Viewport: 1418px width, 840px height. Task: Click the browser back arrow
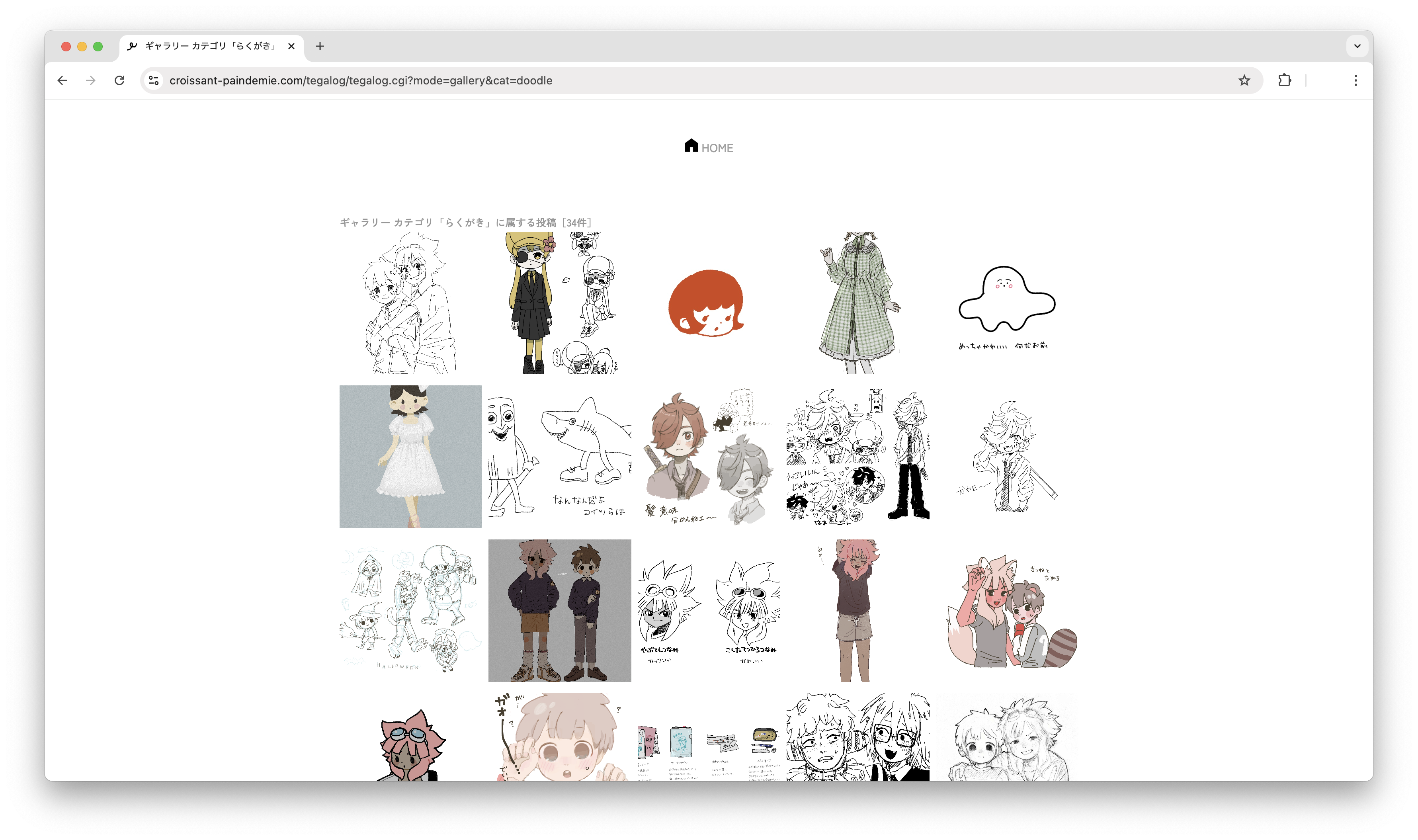click(62, 80)
